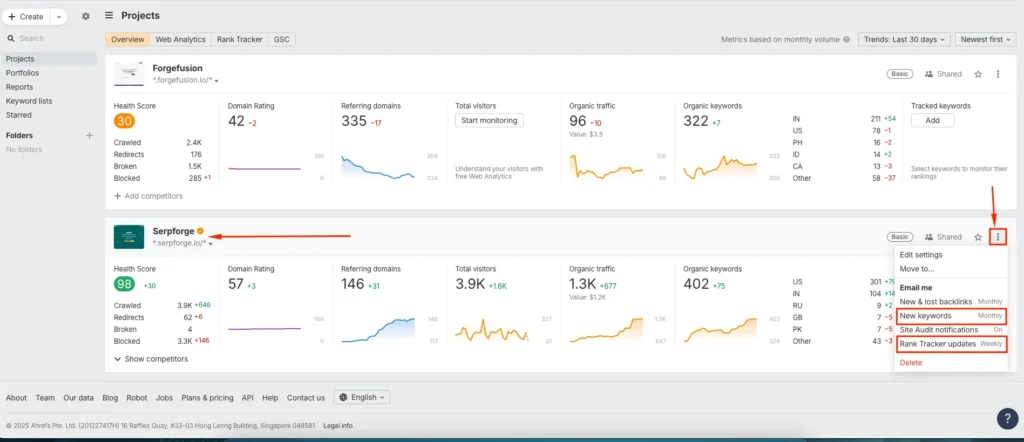Viewport: 1024px width, 442px height.
Task: Click the settings gear icon near Create
Action: [85, 16]
